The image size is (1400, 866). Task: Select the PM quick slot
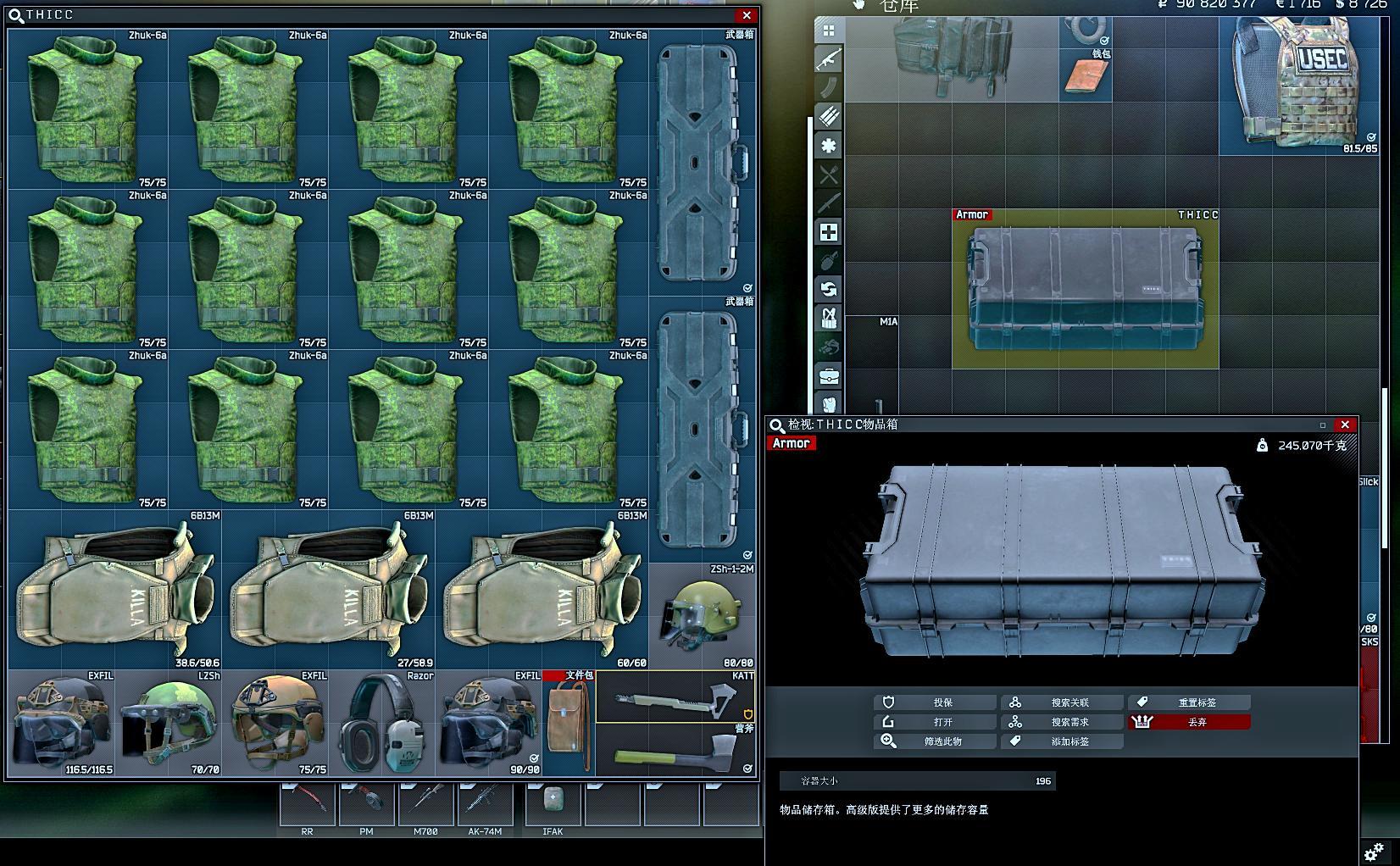367,807
